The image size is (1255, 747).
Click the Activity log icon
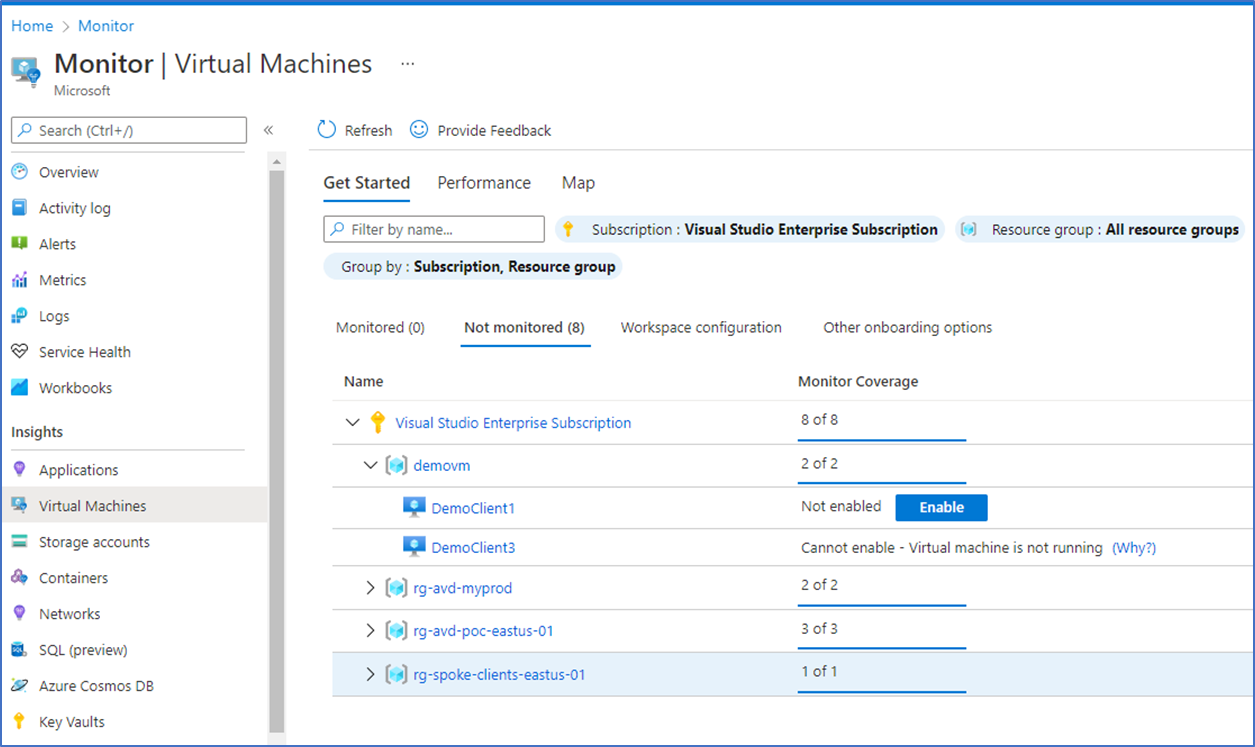19,208
